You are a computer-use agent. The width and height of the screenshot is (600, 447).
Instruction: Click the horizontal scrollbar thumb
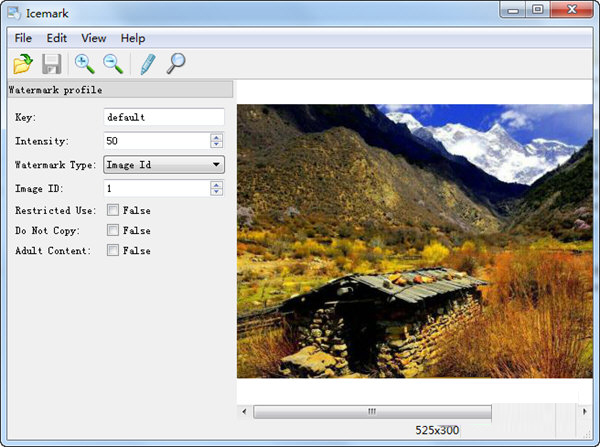tap(372, 412)
